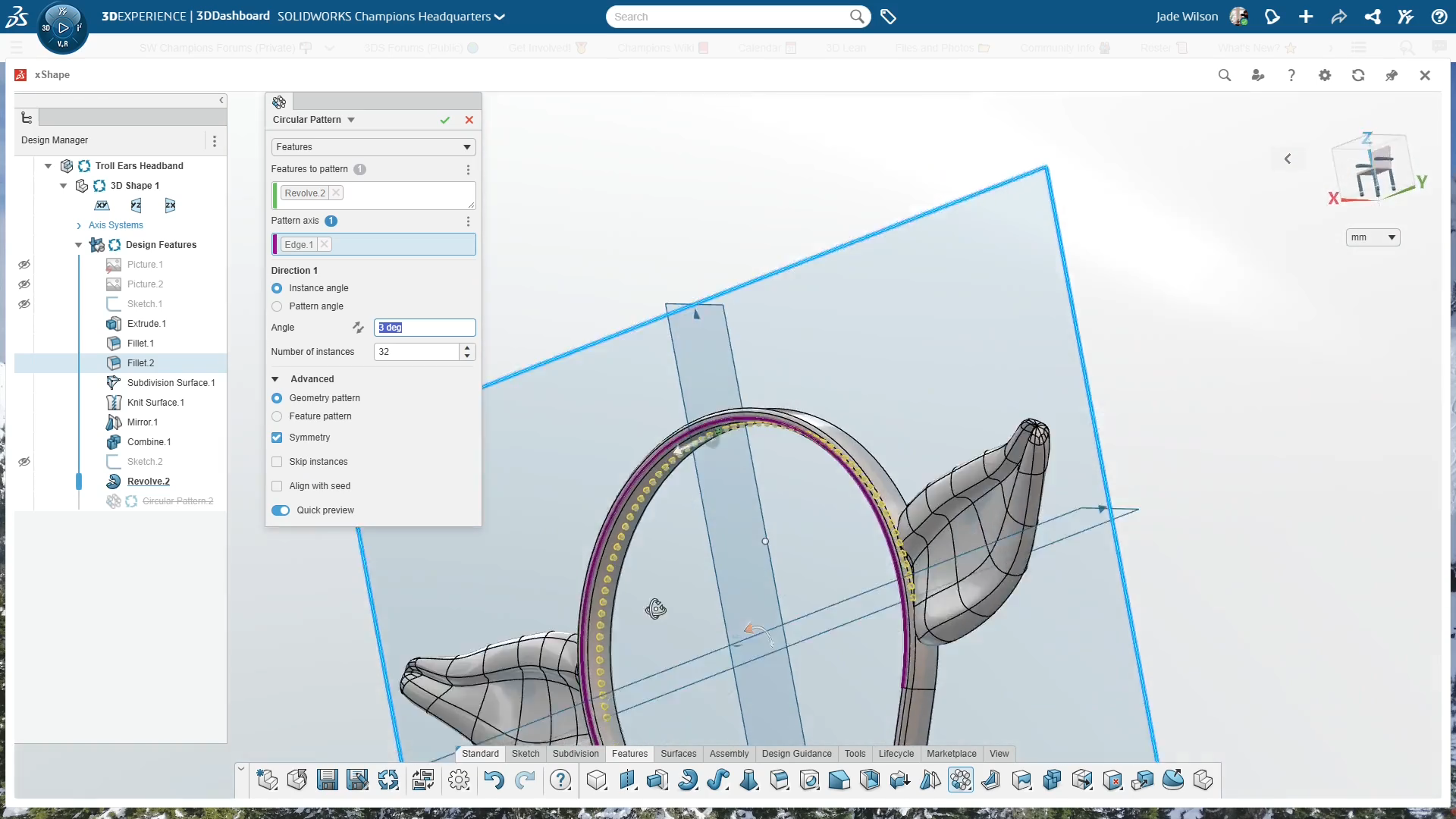The height and width of the screenshot is (819, 1456).
Task: Uncheck the Symmetry checkbox
Action: (x=277, y=438)
